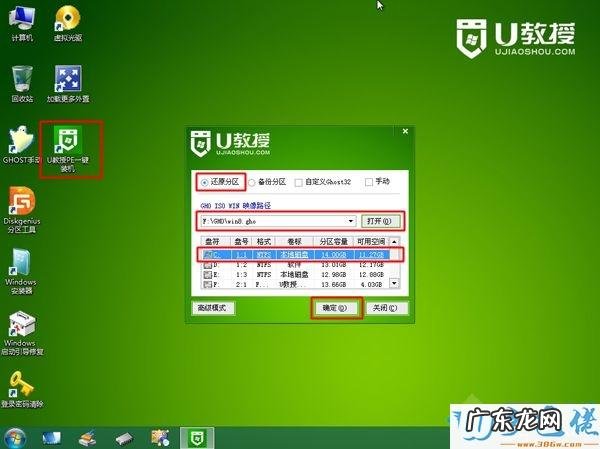600x449 pixels.
Task: Click the 分区容量 column header
Action: (333, 242)
